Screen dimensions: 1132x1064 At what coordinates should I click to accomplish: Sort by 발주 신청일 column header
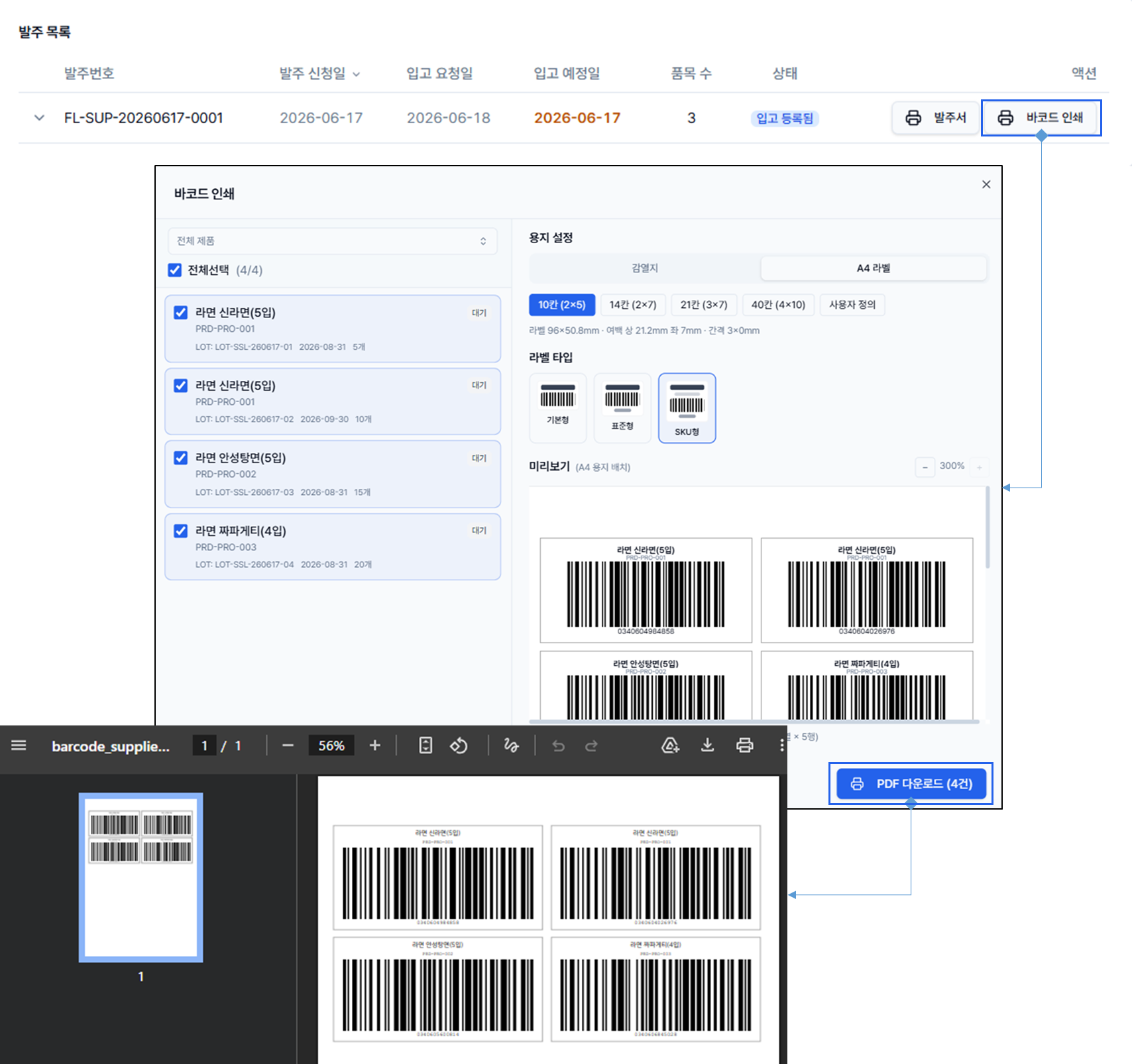pos(319,73)
